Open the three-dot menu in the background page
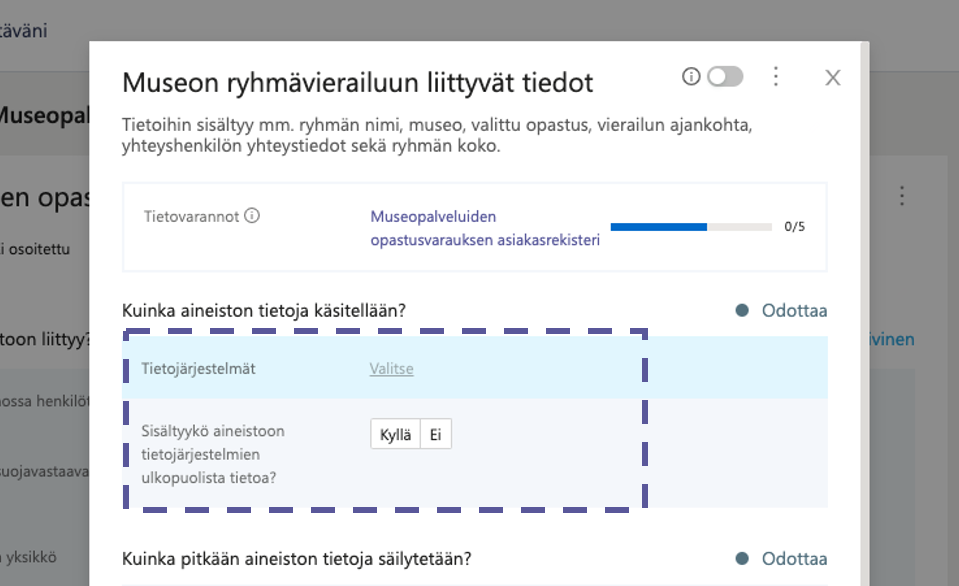The image size is (959, 586). 902,196
